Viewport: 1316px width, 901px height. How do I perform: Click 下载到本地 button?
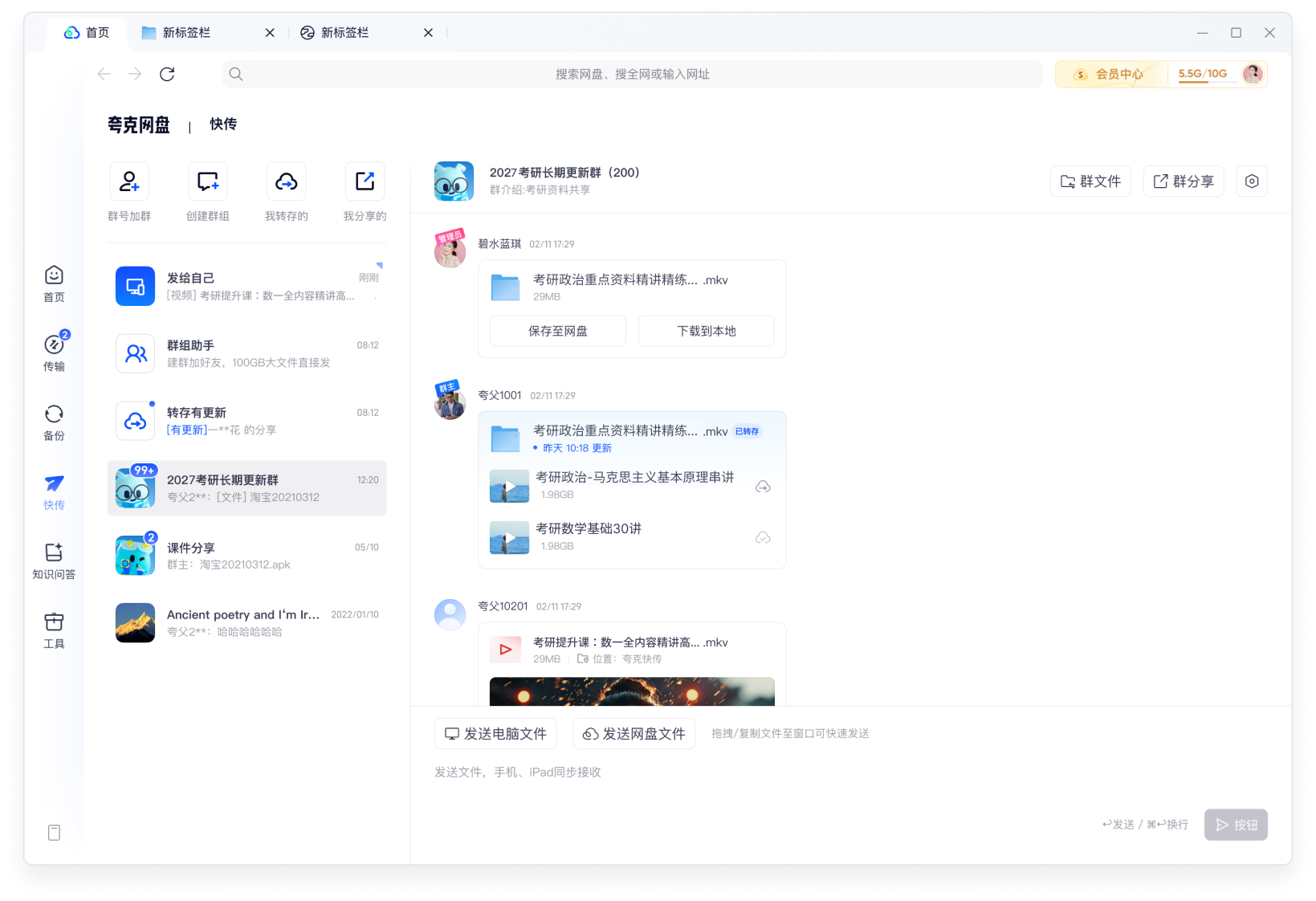pos(707,331)
